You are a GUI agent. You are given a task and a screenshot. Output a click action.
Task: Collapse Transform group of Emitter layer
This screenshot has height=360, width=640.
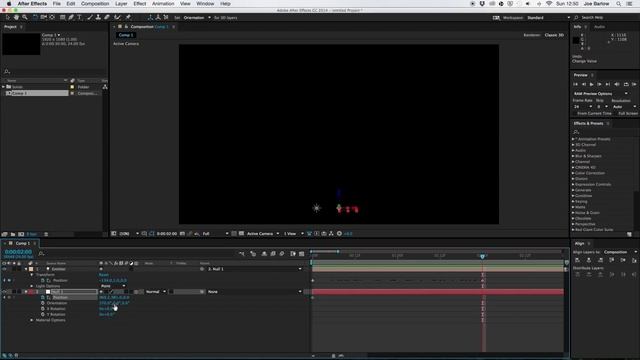tap(32, 275)
